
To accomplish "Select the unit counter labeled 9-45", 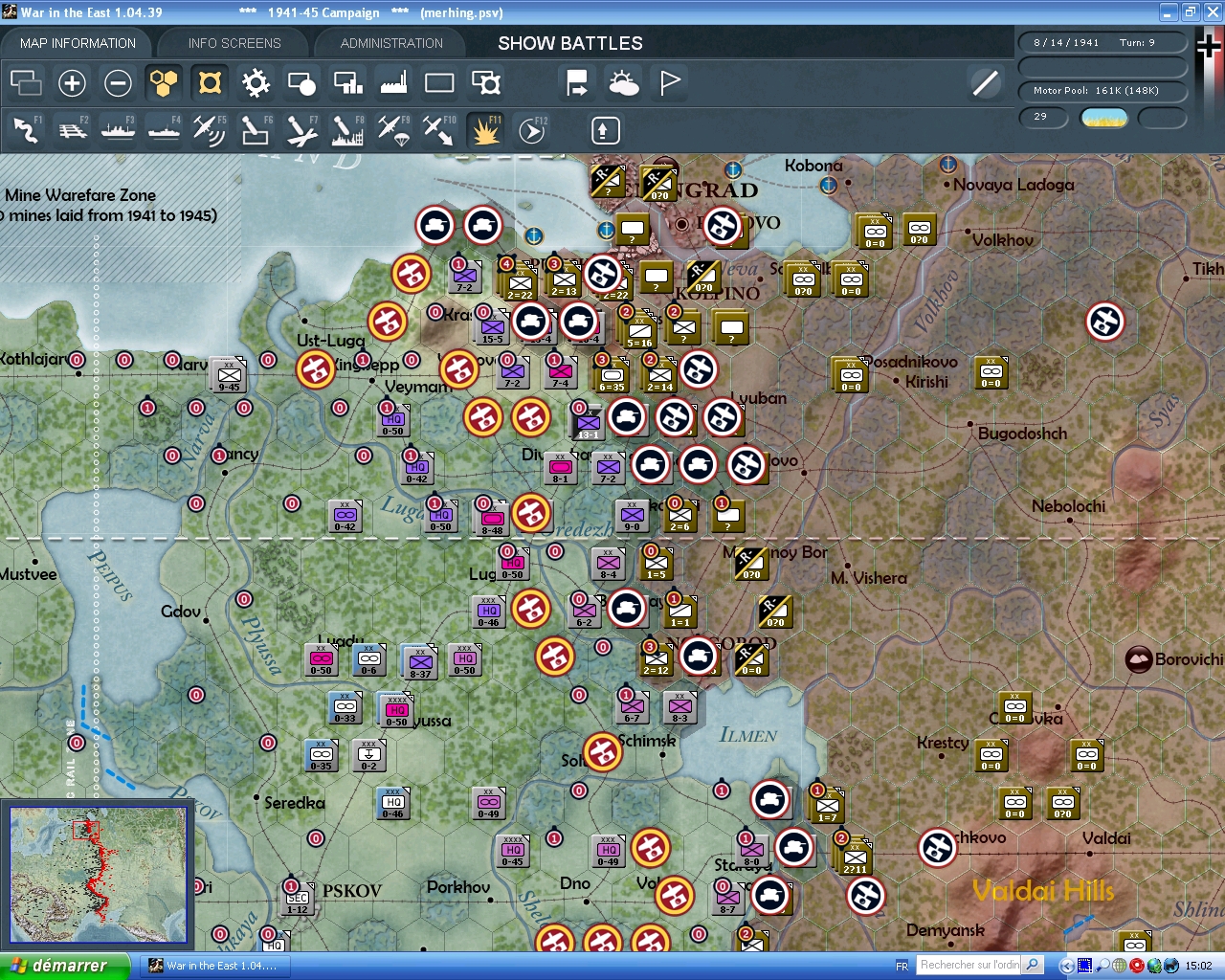I will [x=229, y=374].
